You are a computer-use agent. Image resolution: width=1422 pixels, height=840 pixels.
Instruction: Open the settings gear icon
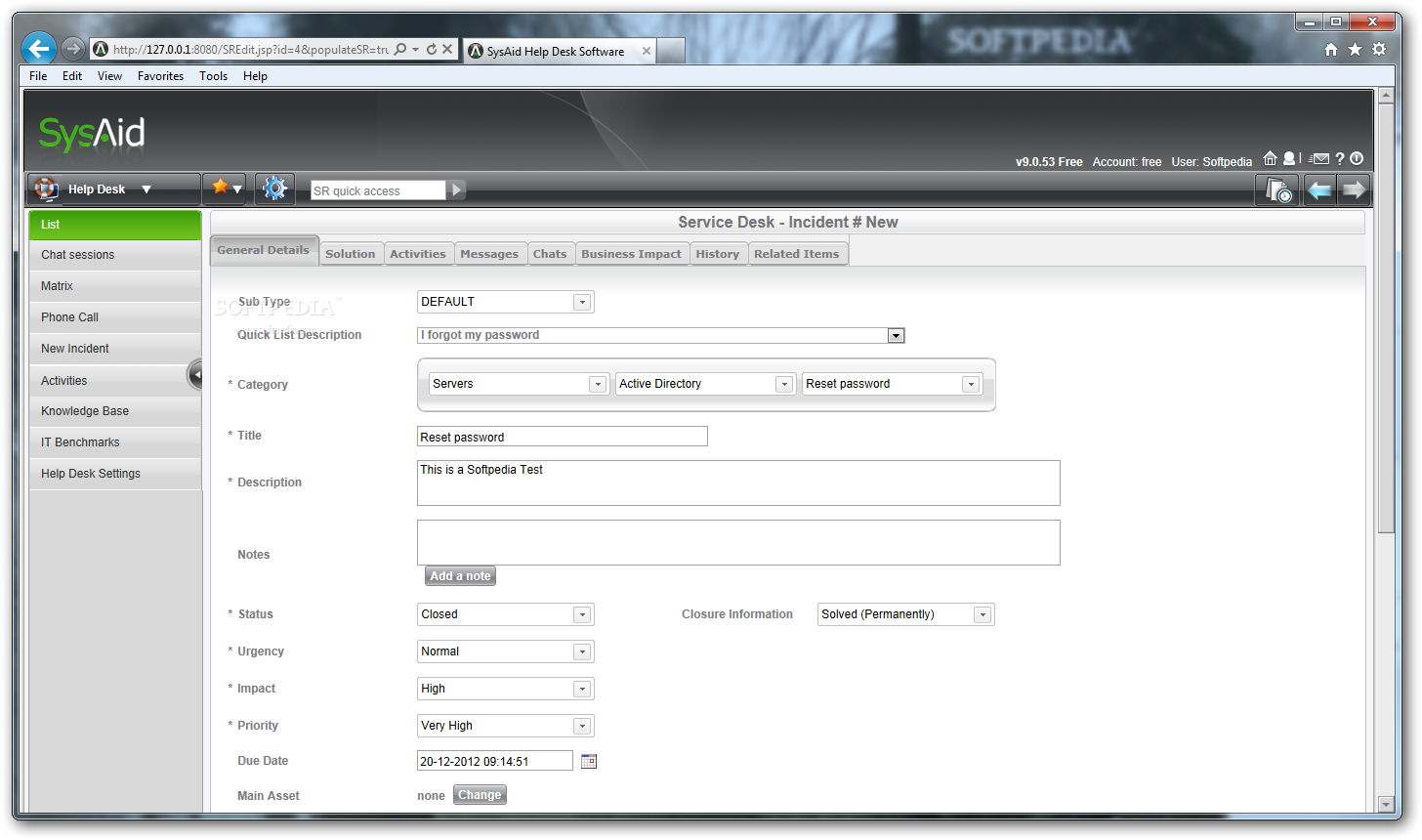(275, 189)
